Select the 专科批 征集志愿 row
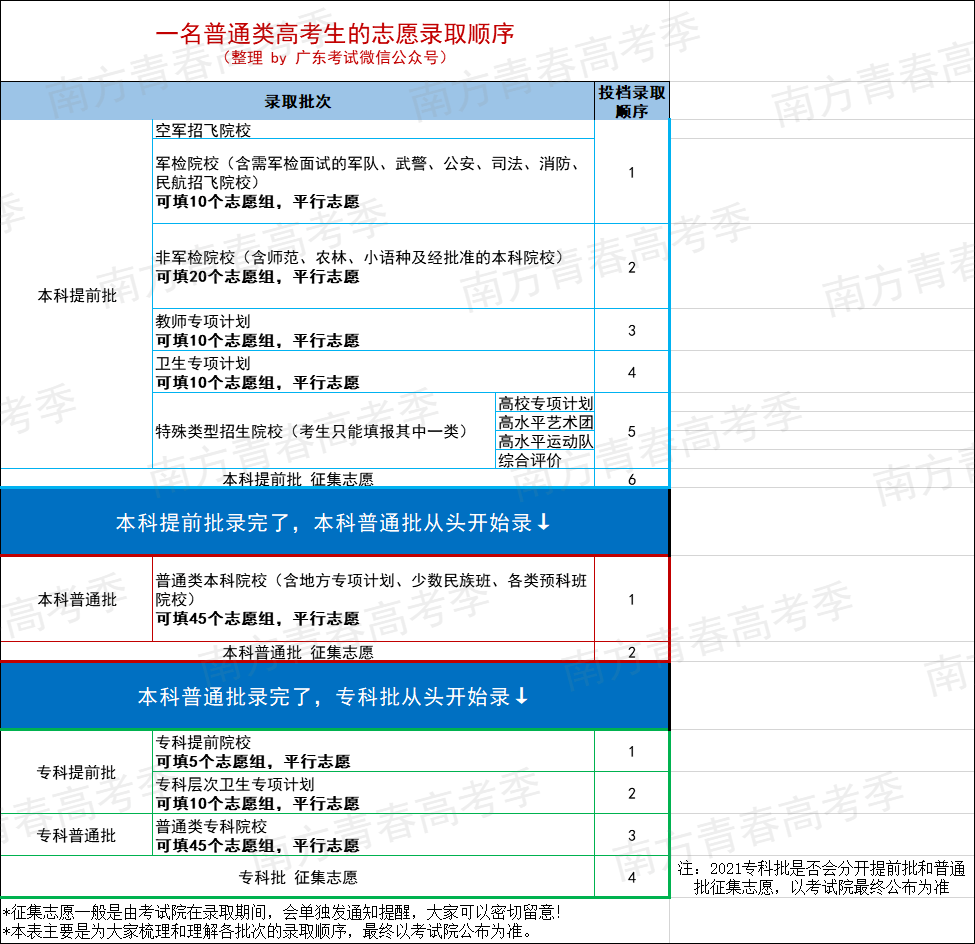 pos(297,877)
